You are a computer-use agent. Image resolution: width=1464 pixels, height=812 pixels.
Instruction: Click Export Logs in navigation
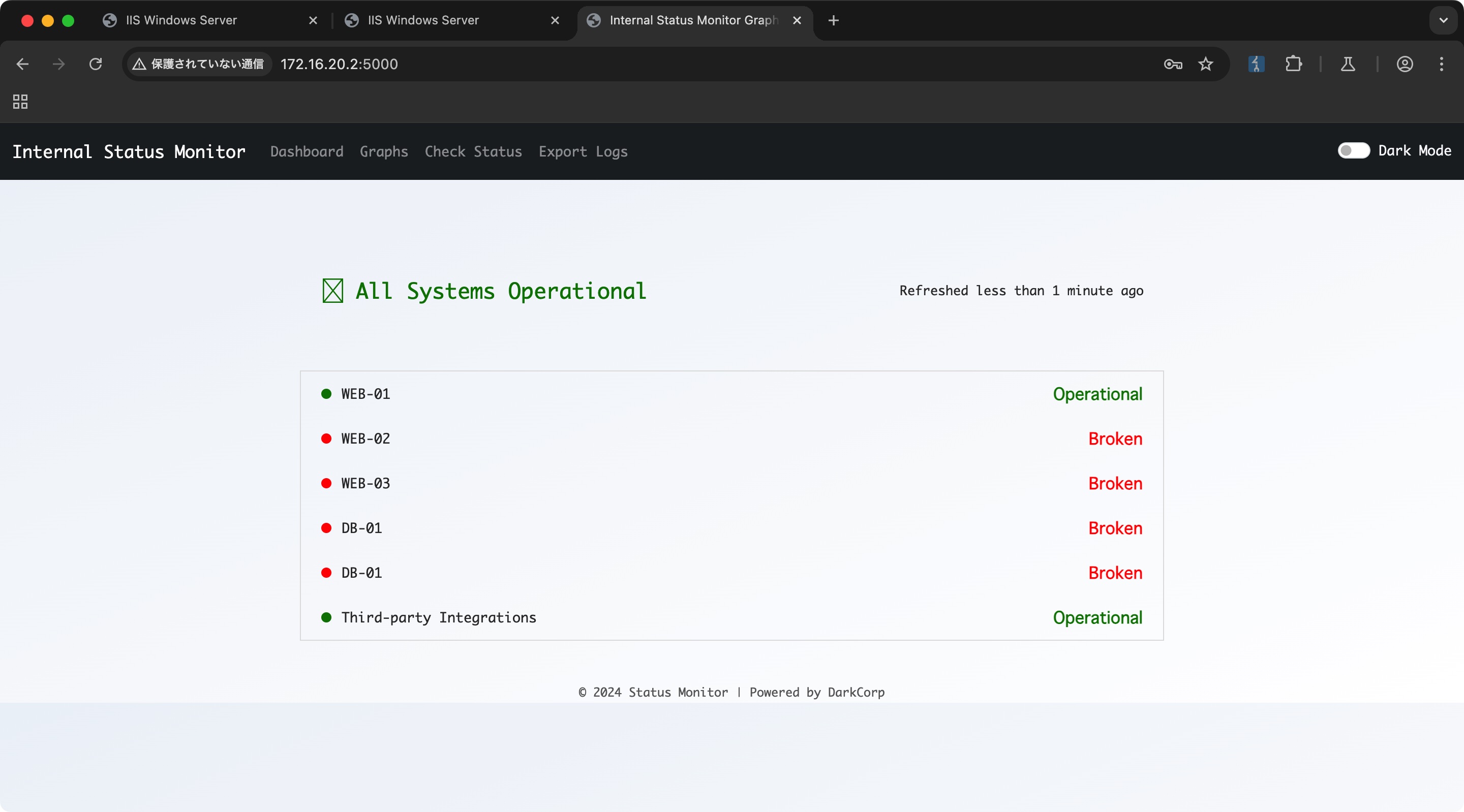point(583,152)
